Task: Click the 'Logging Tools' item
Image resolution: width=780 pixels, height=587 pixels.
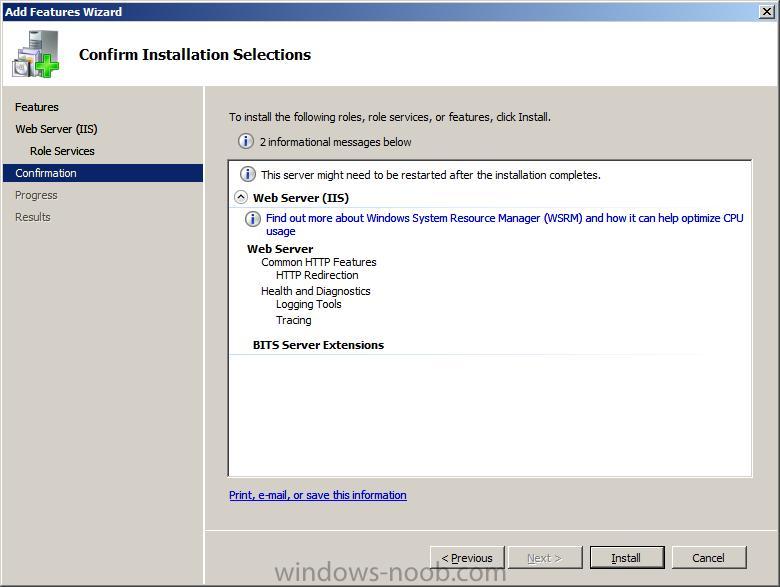Action: coord(309,304)
